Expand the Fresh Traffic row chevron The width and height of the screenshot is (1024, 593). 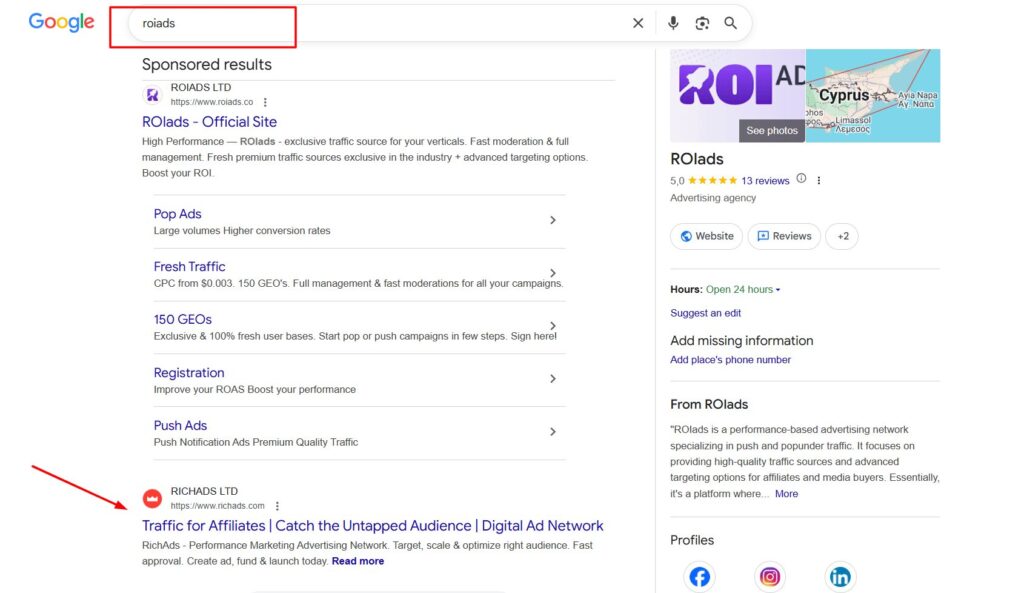coord(553,273)
